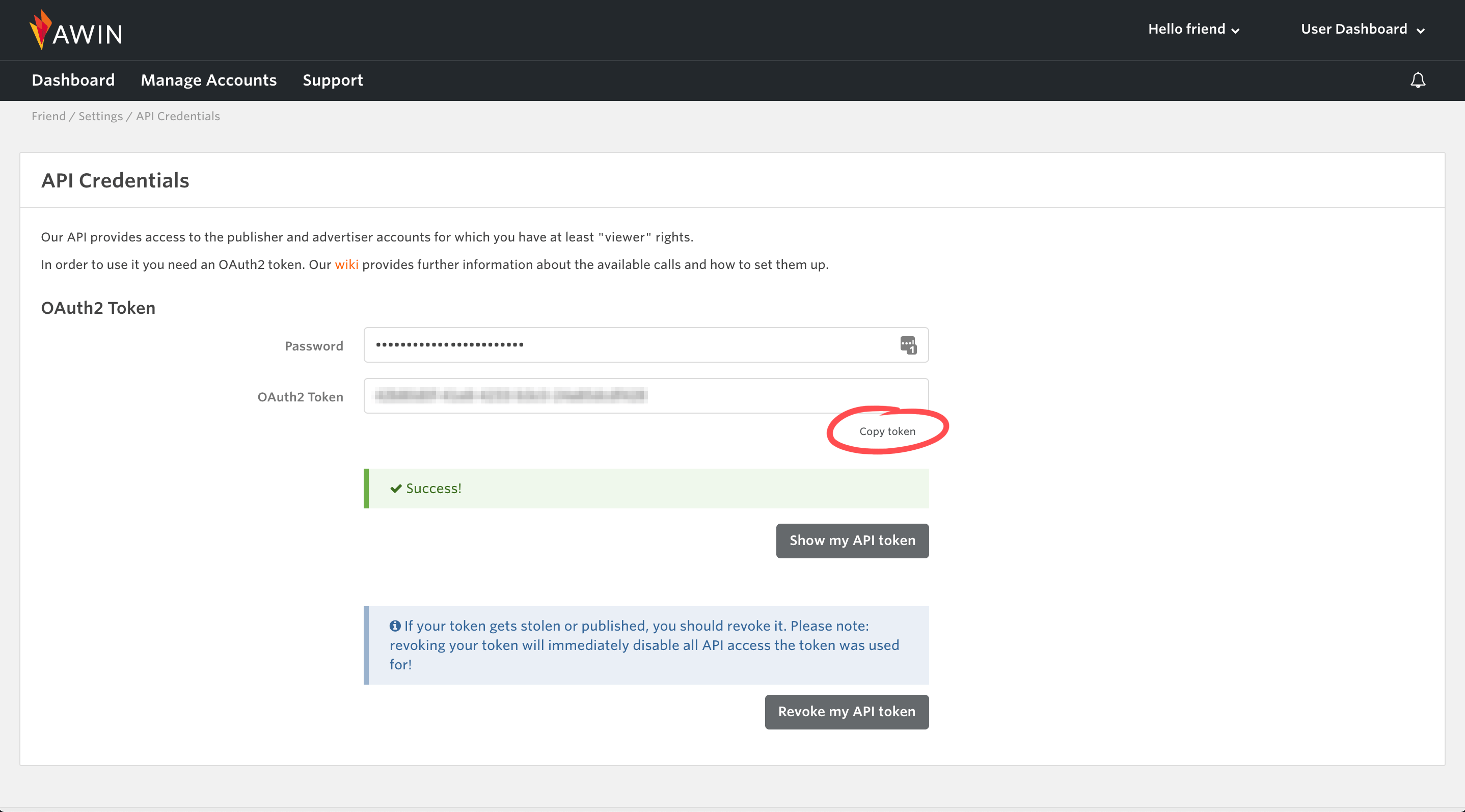Click the API Credentials breadcrumb
The image size is (1465, 812).
(178, 116)
